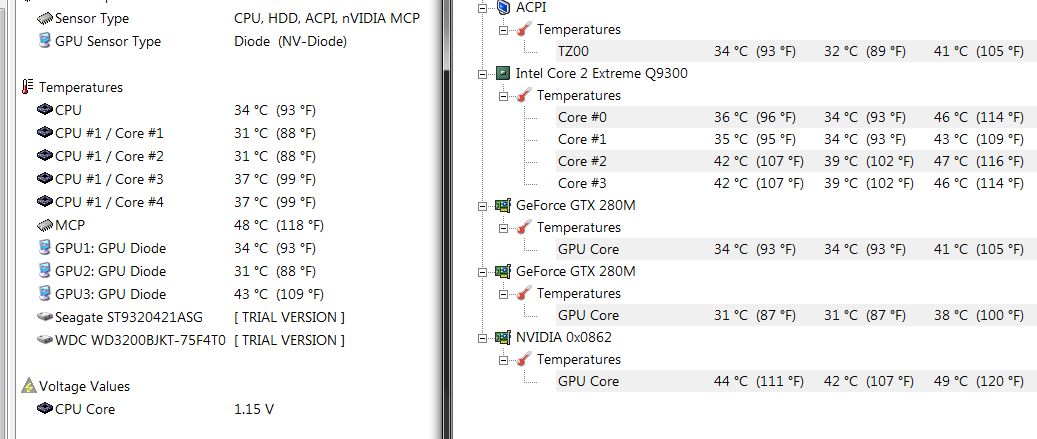Viewport: 1037px width, 439px height.
Task: Select GPU Core row under NVIDIA 0x0862
Action: [796, 381]
